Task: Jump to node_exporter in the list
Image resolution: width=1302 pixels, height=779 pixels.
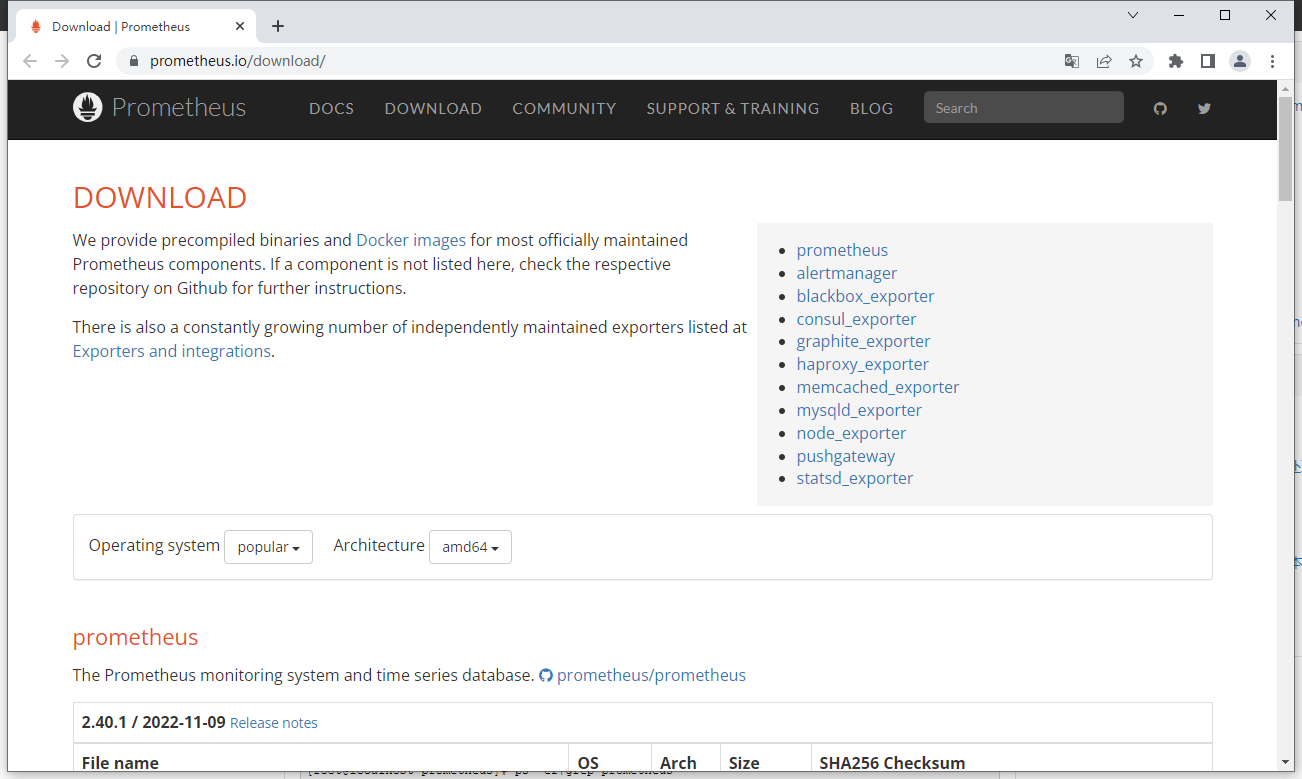Action: pos(851,433)
